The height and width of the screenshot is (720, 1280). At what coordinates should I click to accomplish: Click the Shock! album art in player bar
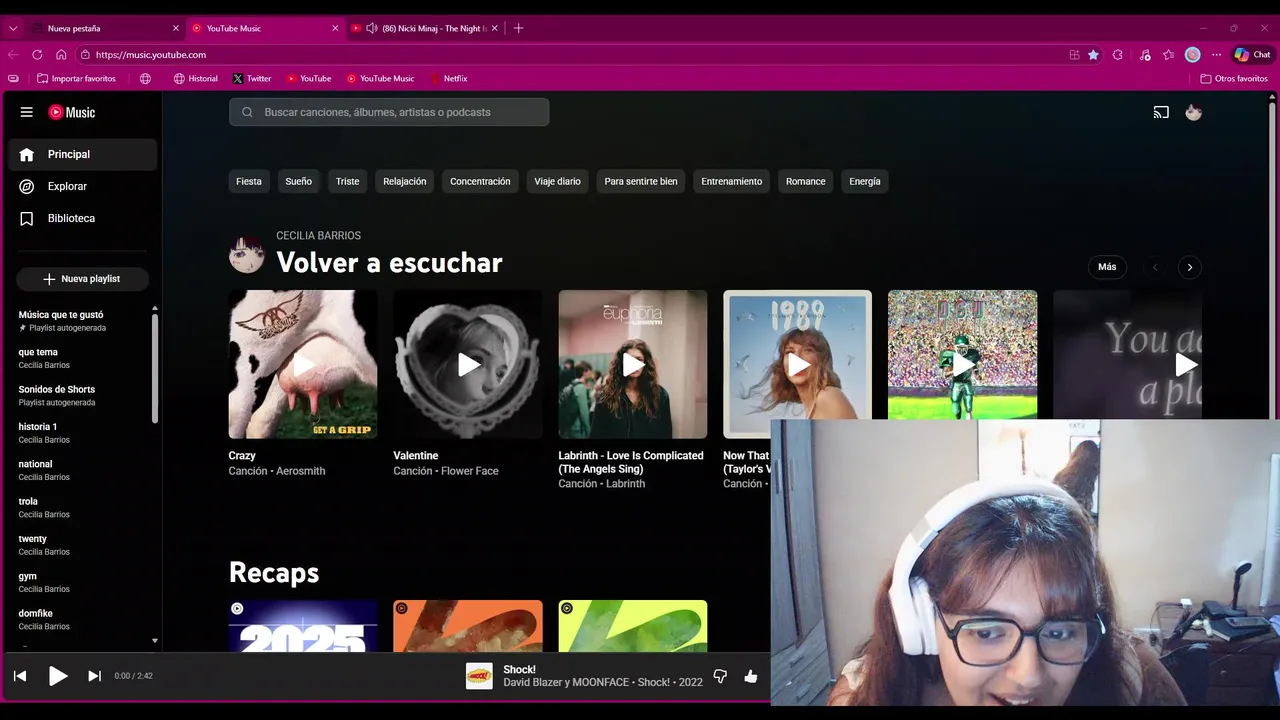[x=479, y=676]
